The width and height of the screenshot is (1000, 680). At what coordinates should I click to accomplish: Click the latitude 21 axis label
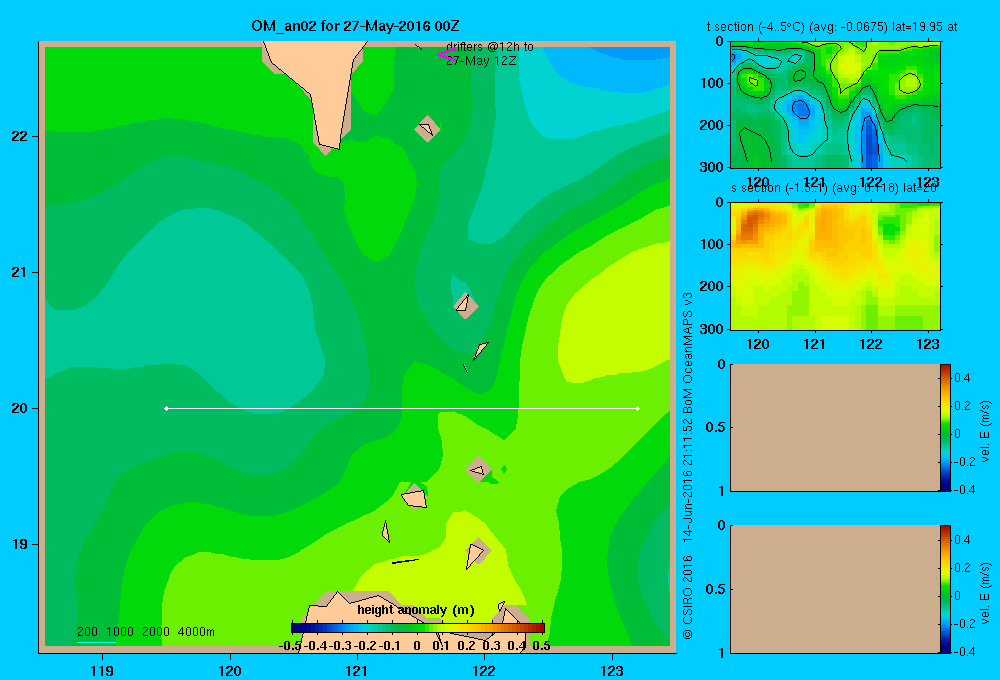click(x=20, y=272)
